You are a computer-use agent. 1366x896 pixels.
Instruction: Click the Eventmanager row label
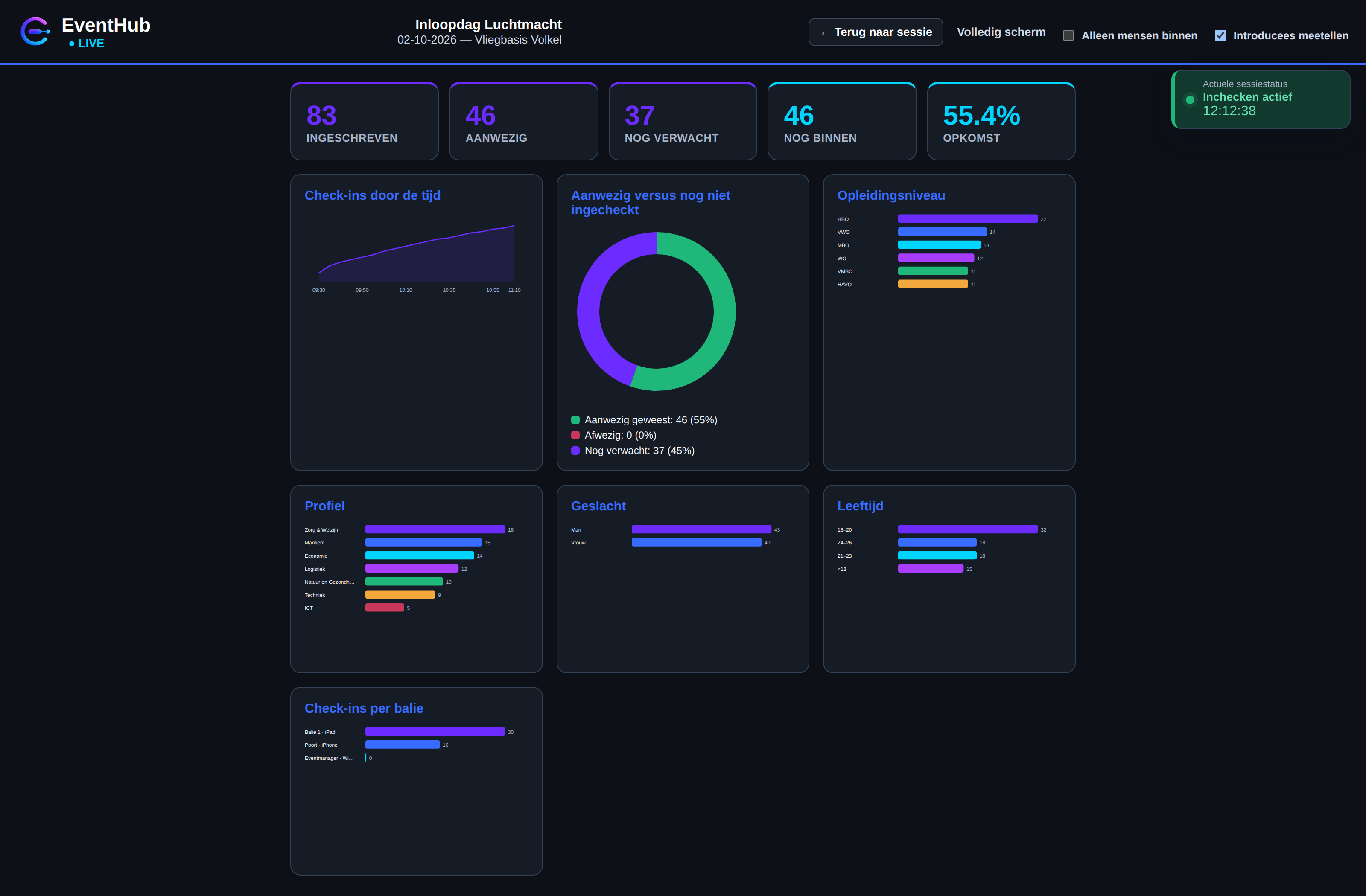[x=329, y=758]
